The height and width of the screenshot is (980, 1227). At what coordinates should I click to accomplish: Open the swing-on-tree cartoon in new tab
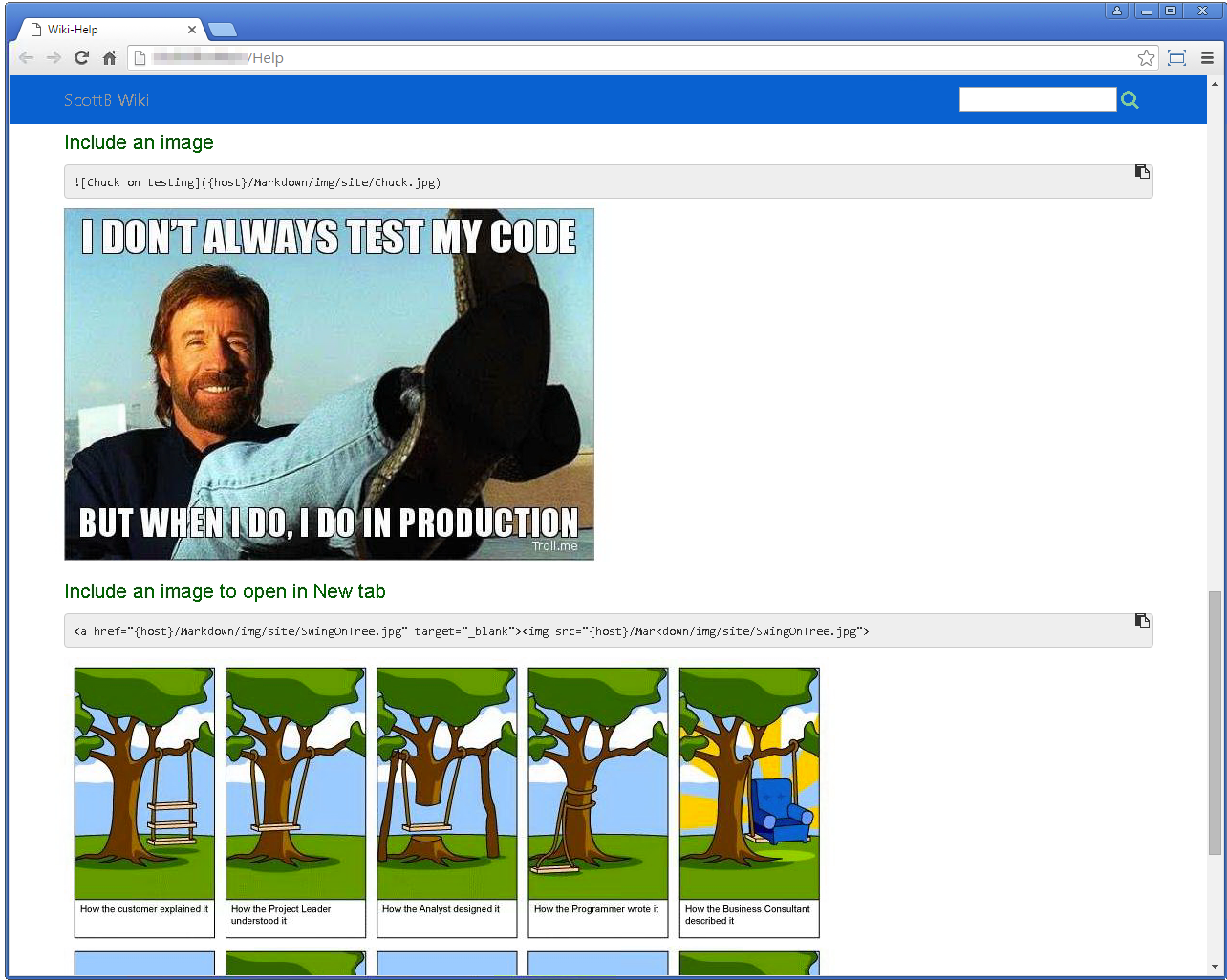446,802
